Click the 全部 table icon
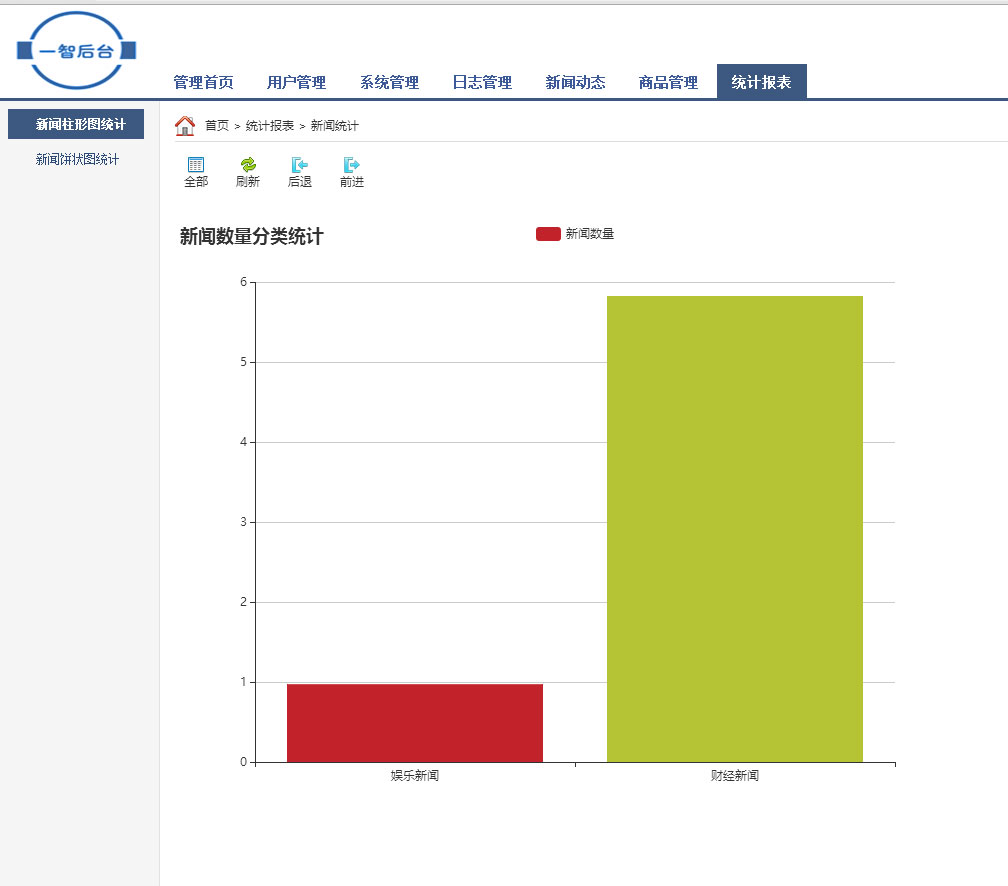Viewport: 1008px width, 886px height. pyautogui.click(x=196, y=165)
